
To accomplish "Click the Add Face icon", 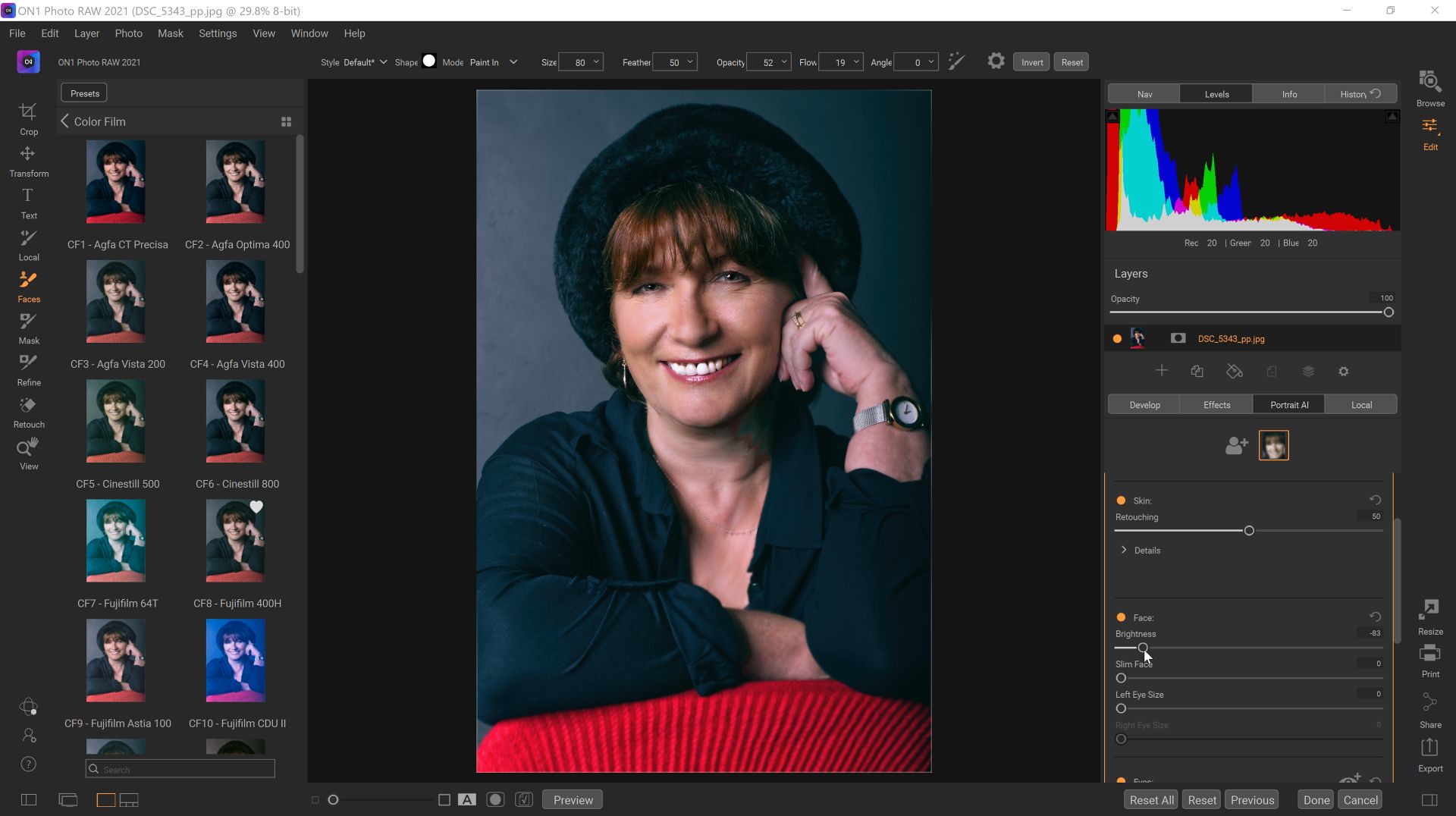I will (x=1236, y=445).
